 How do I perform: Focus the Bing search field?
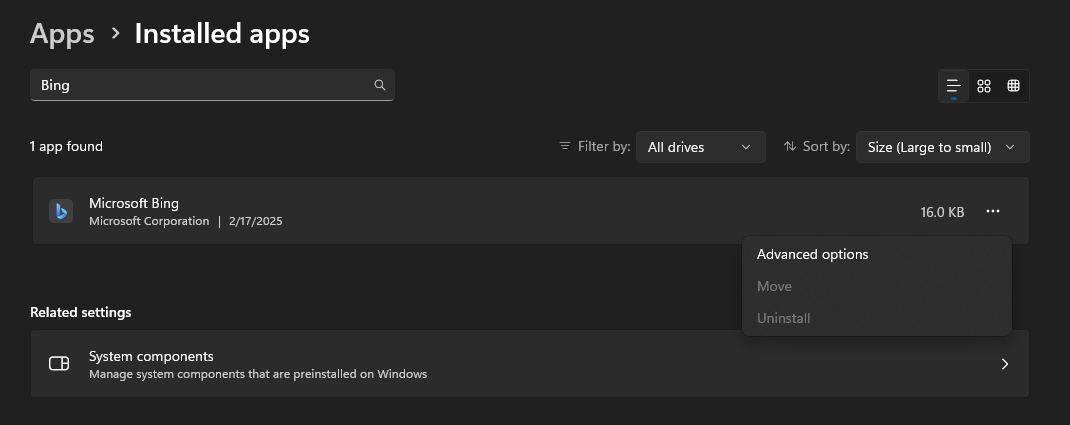tap(212, 85)
